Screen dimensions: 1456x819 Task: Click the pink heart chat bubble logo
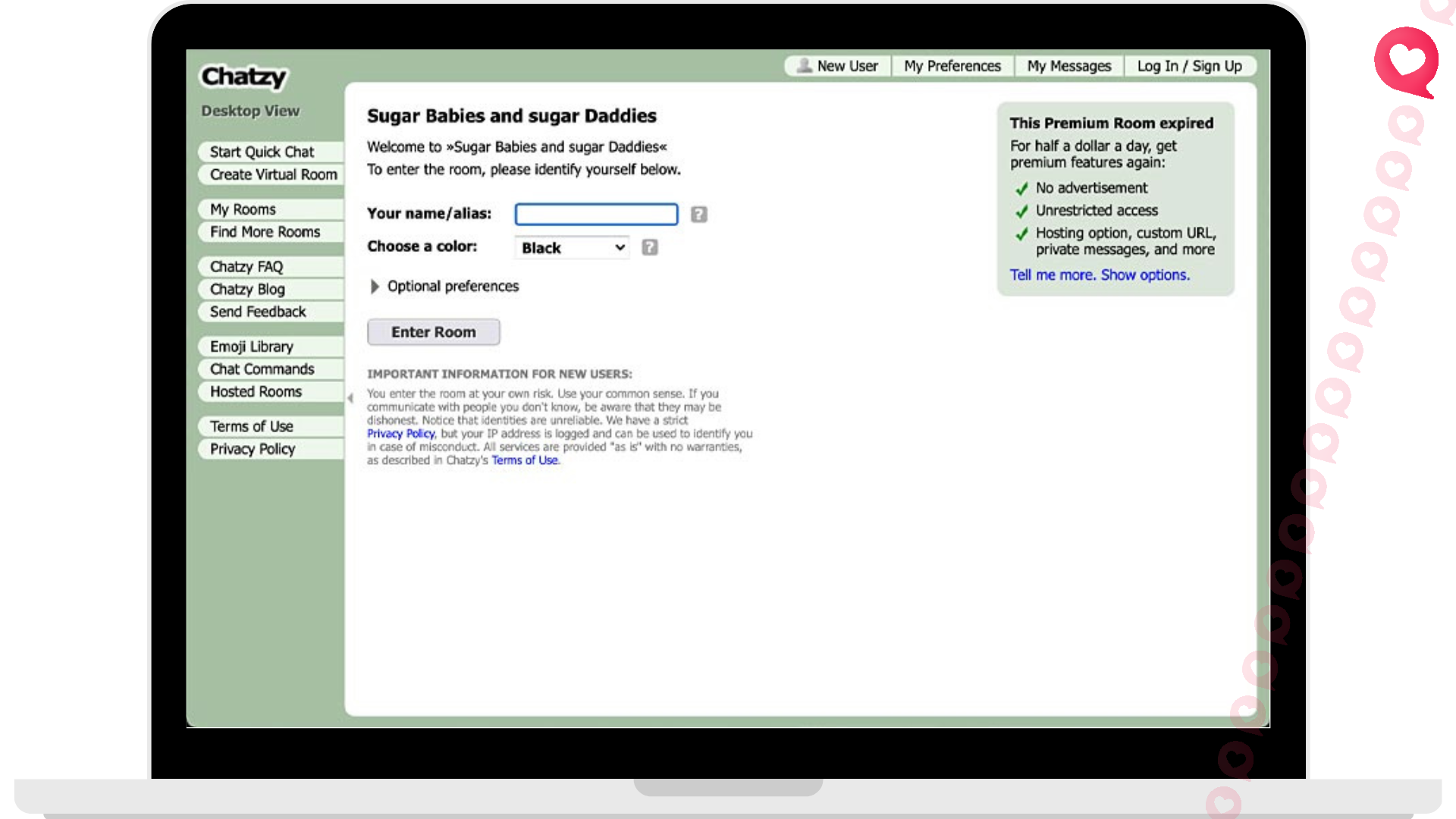1407,61
